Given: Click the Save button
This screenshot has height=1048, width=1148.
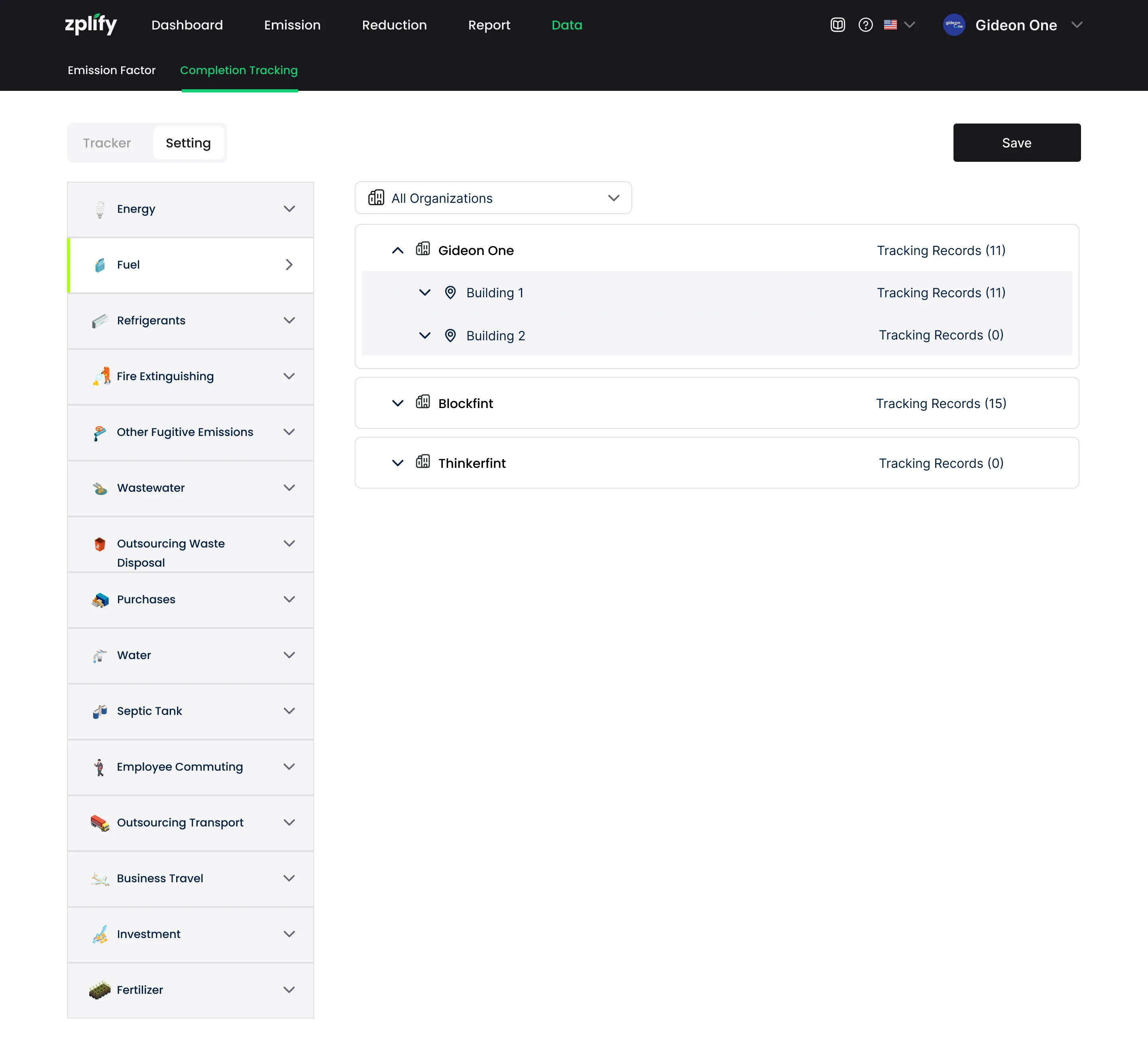Looking at the screenshot, I should coord(1016,143).
